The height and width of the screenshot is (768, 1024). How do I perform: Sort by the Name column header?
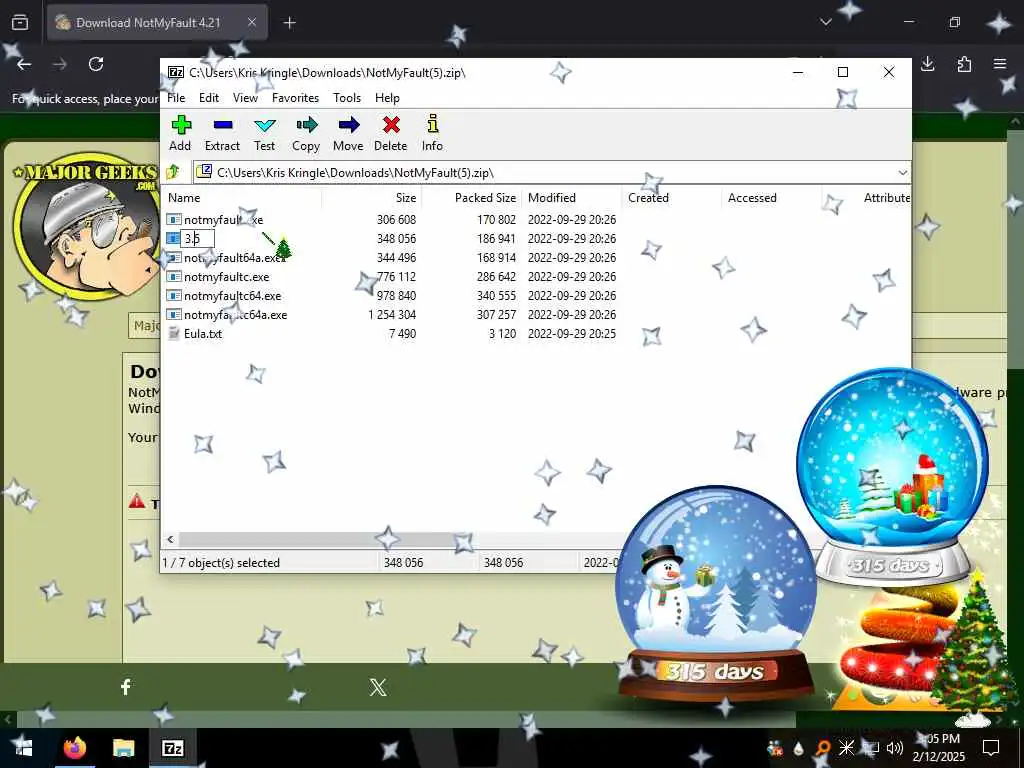pos(242,198)
